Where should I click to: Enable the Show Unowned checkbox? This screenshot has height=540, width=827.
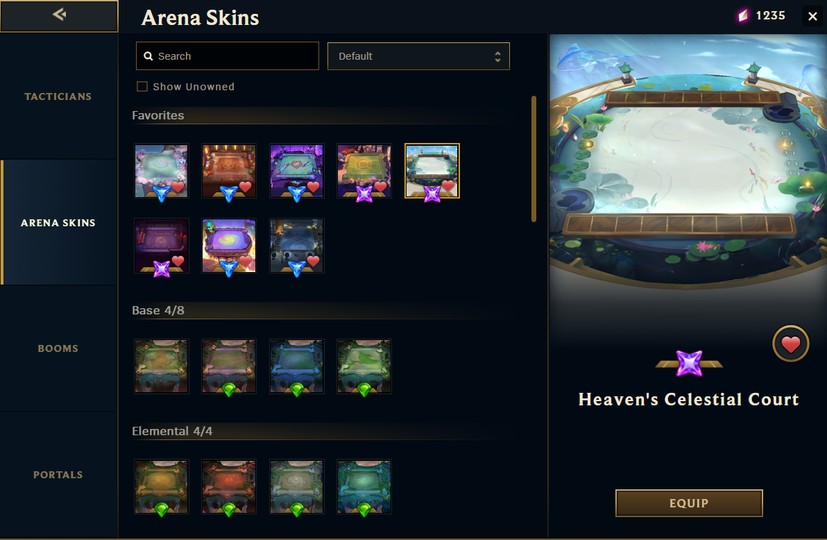pyautogui.click(x=142, y=86)
